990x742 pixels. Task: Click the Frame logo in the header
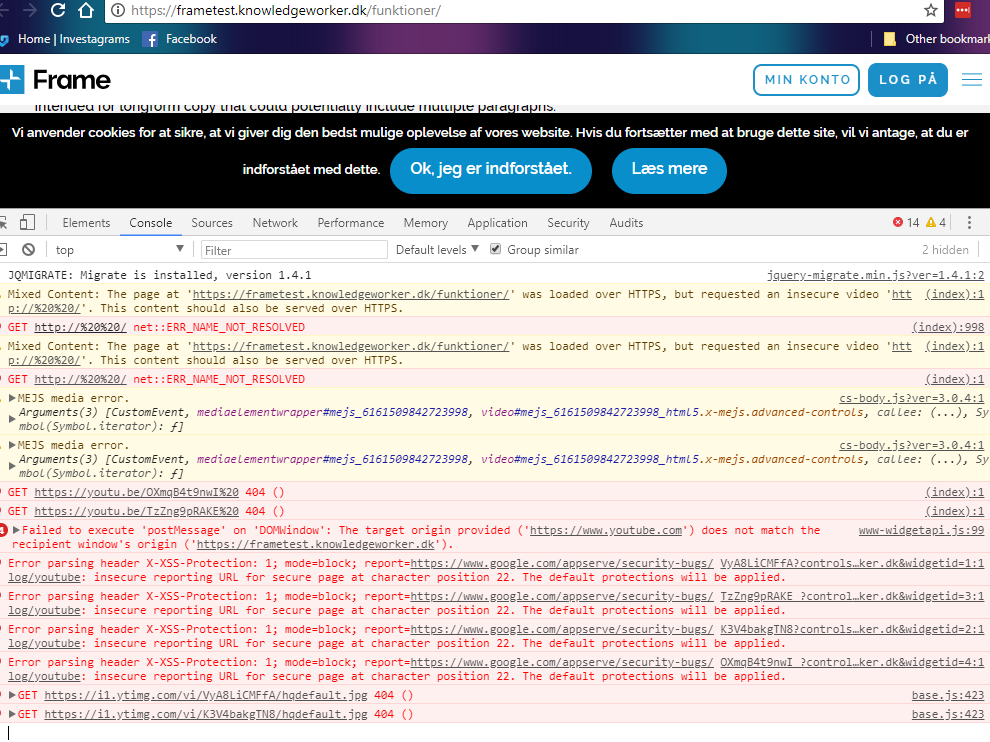coord(56,80)
